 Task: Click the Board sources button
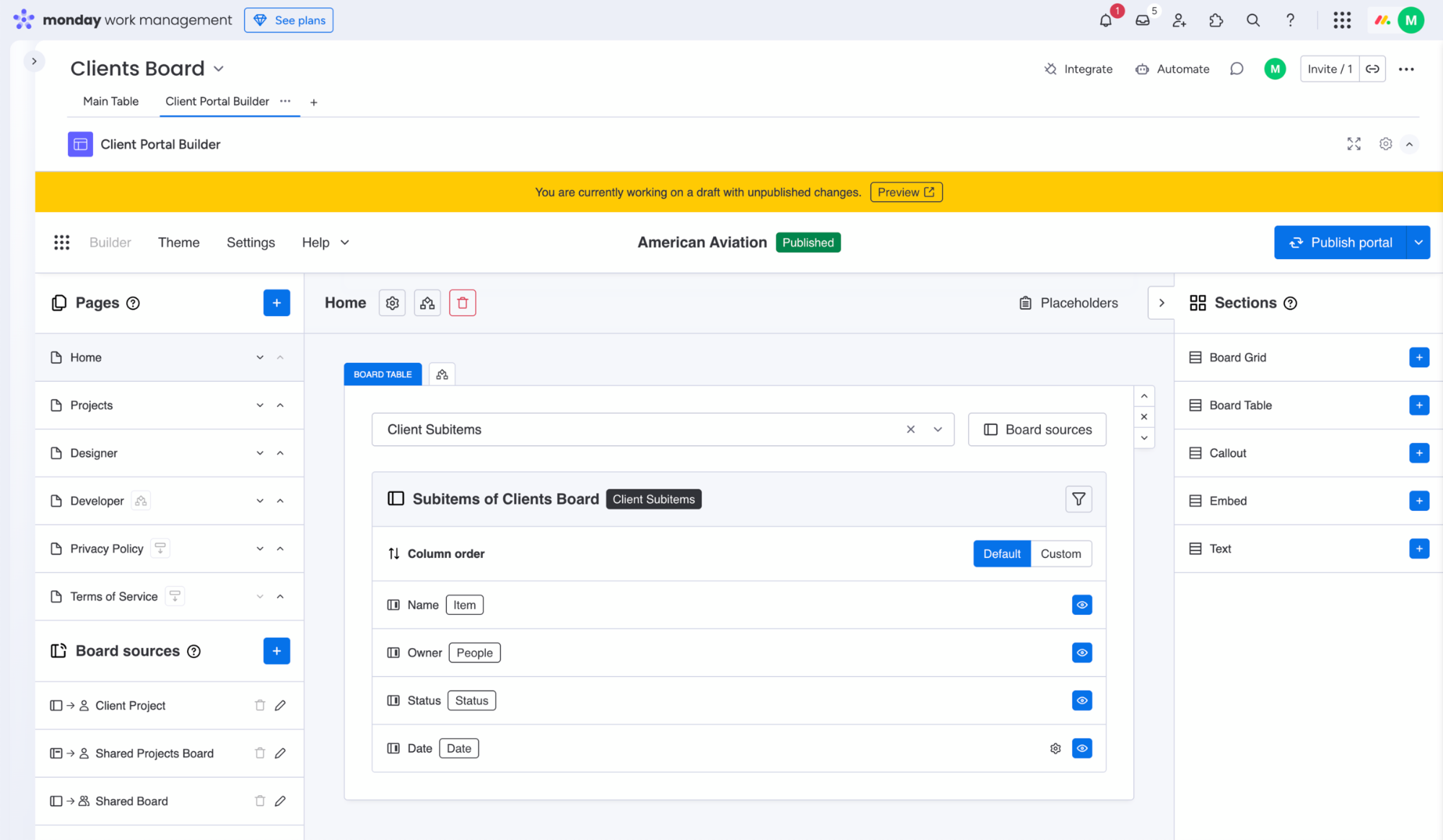pos(1037,429)
